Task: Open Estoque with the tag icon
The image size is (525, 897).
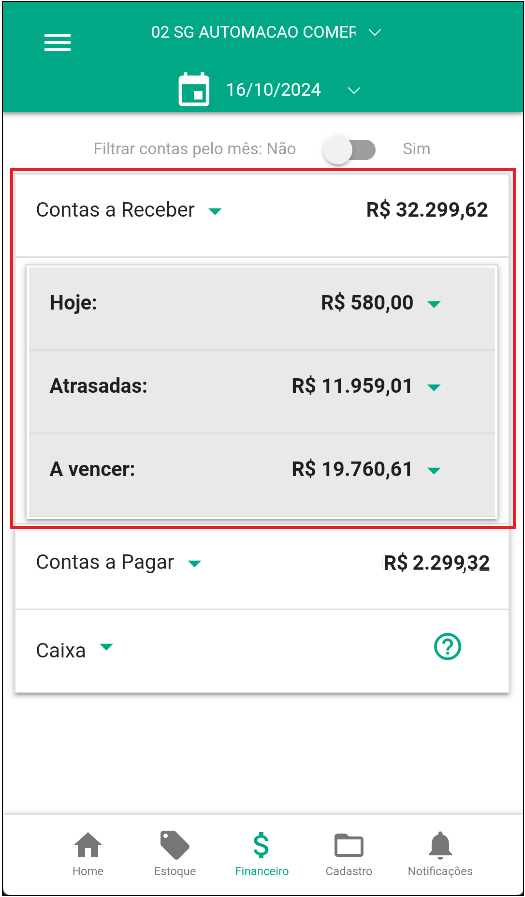Action: [x=175, y=845]
